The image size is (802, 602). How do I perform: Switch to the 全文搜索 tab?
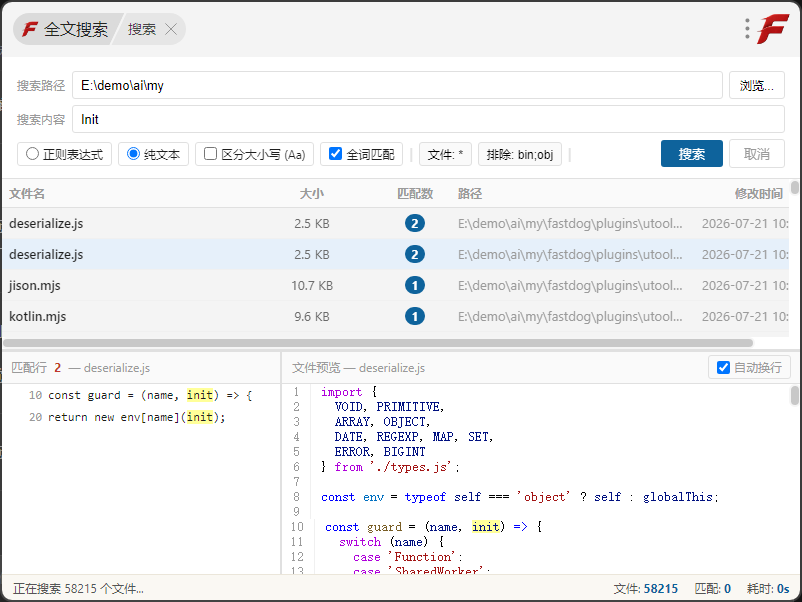point(65,29)
